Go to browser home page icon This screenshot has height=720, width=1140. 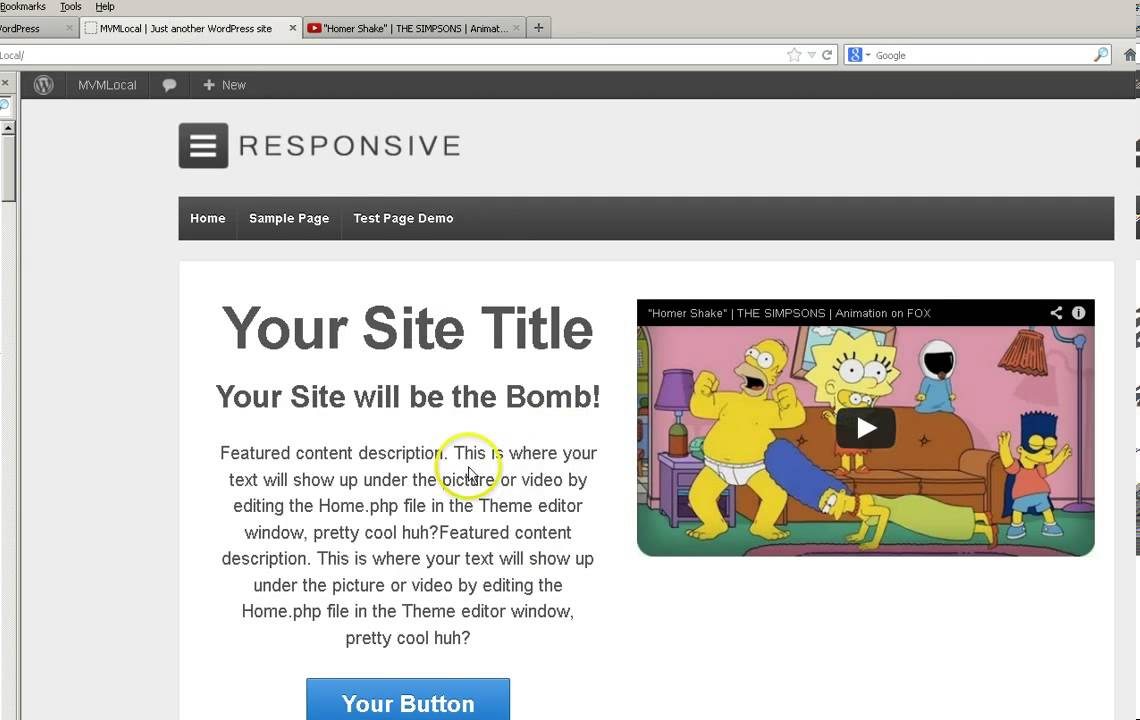click(1131, 55)
